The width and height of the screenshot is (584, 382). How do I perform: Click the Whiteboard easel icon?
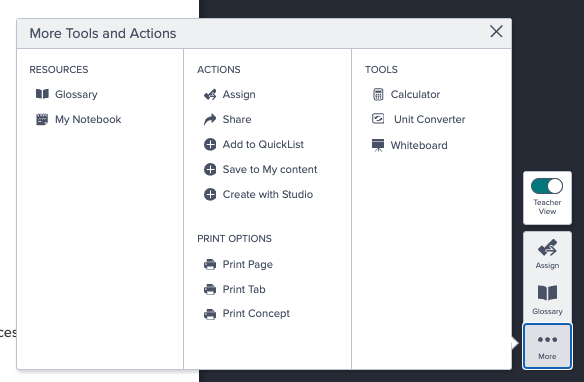(x=378, y=145)
